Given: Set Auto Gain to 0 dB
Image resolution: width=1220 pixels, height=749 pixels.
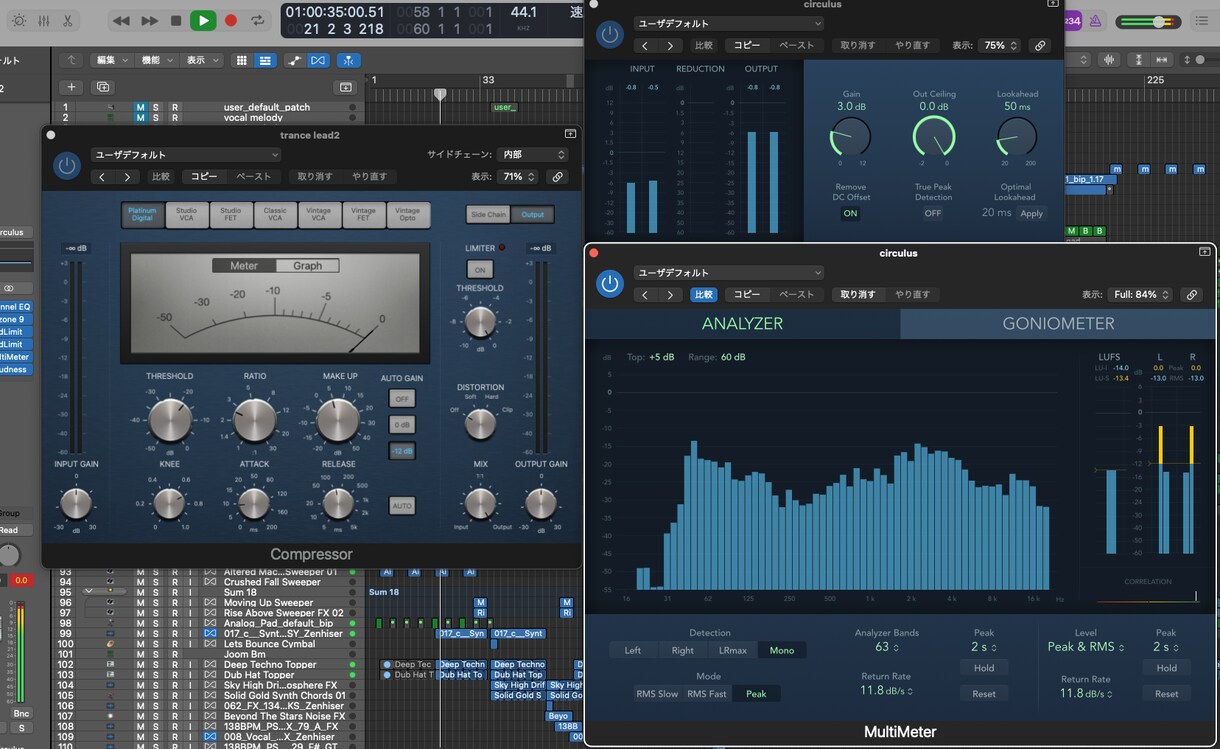Looking at the screenshot, I should pos(402,424).
